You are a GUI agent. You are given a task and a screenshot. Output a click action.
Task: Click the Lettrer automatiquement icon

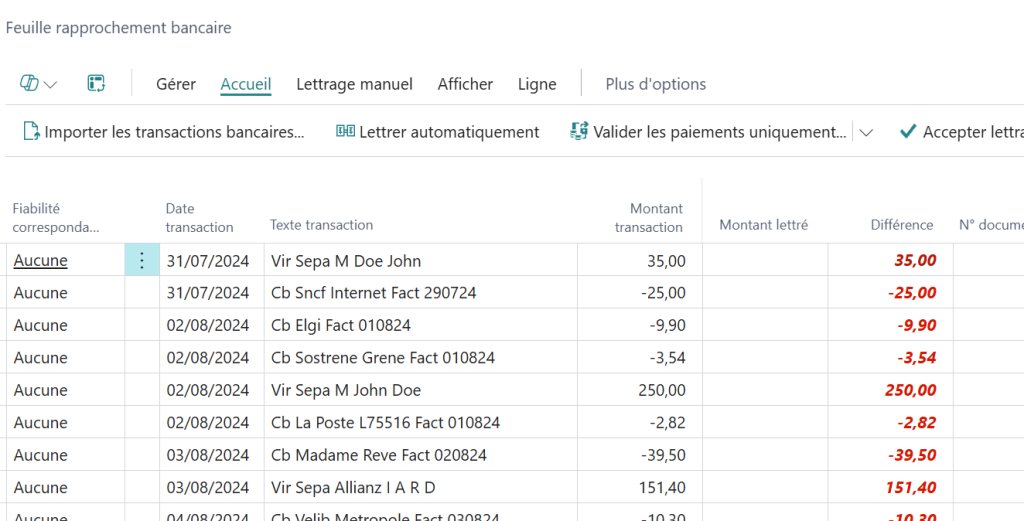pyautogui.click(x=345, y=132)
